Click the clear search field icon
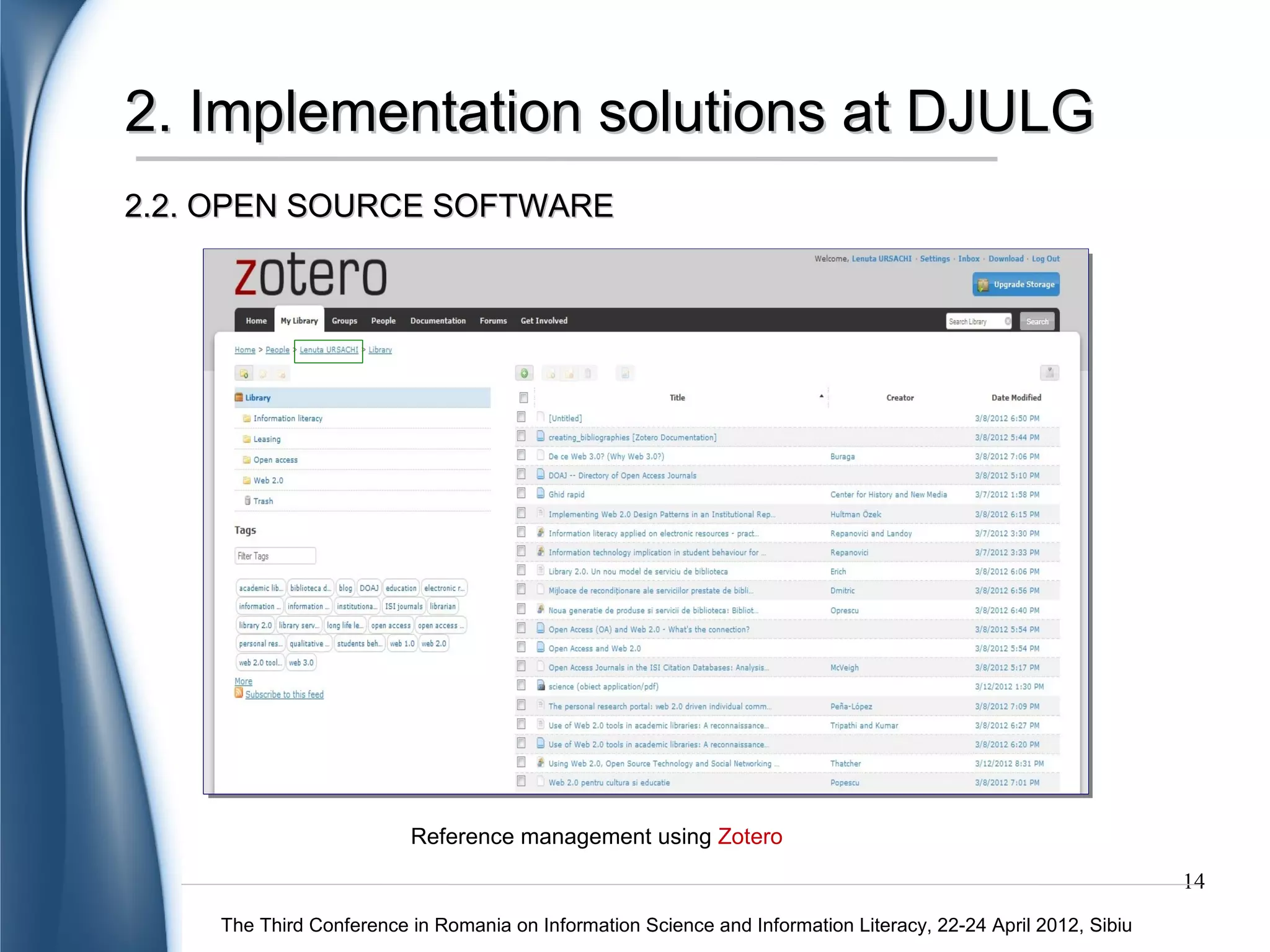 coord(1008,321)
